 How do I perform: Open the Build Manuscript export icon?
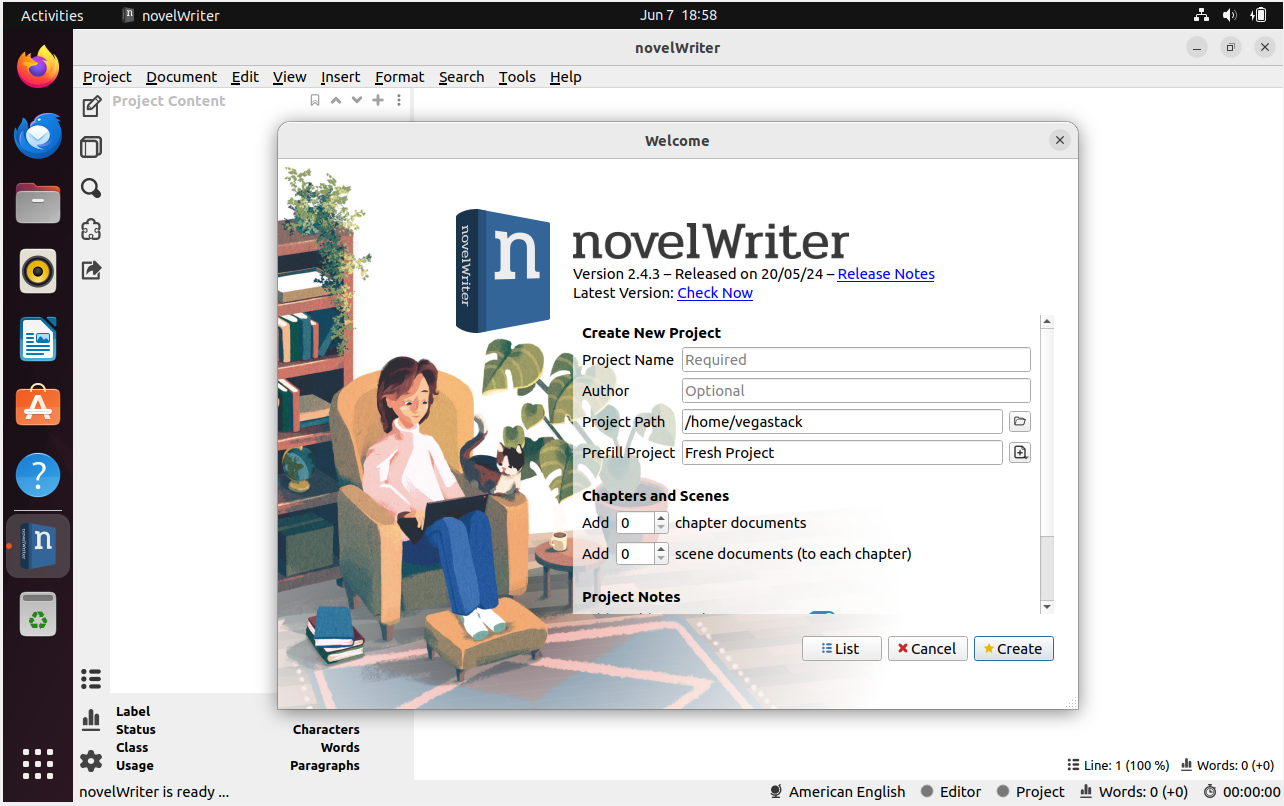coord(91,270)
